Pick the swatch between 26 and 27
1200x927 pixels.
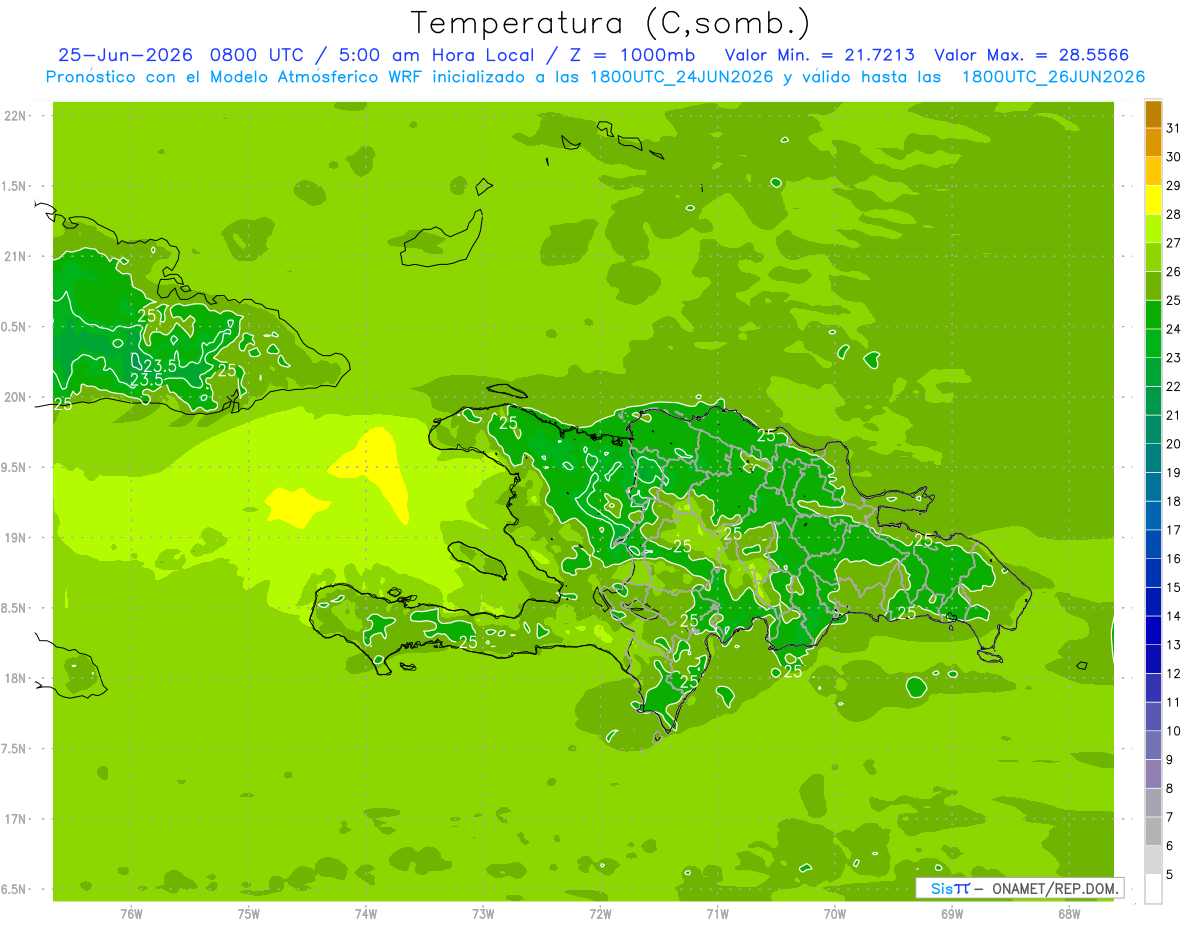point(1153,257)
